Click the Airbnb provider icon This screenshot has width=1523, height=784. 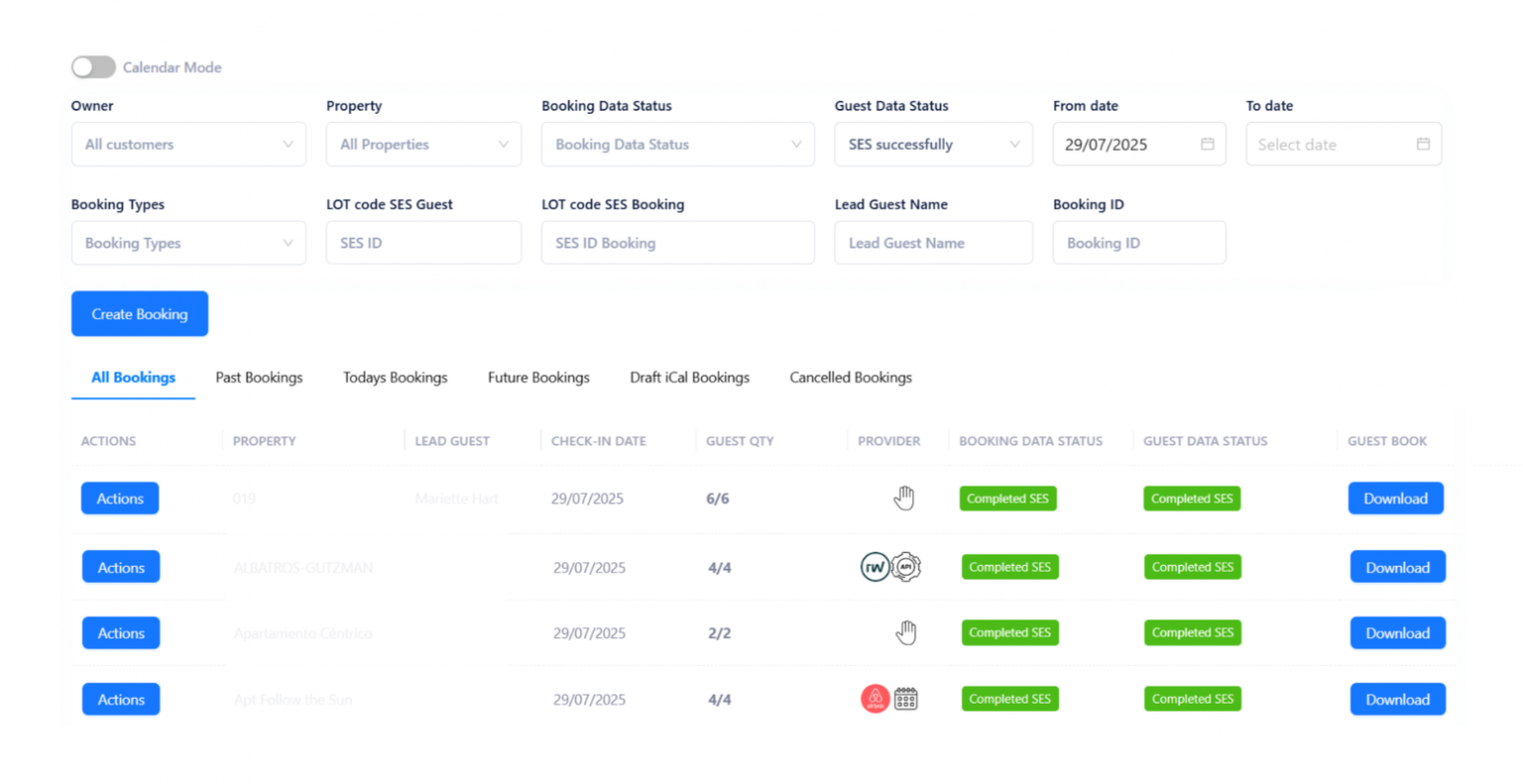(x=875, y=699)
